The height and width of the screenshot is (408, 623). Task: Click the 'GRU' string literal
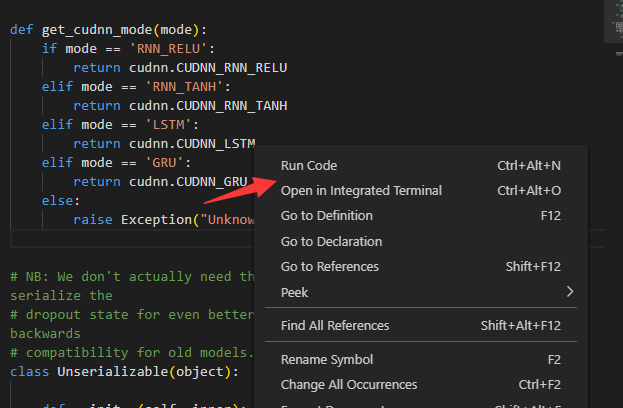coord(164,163)
